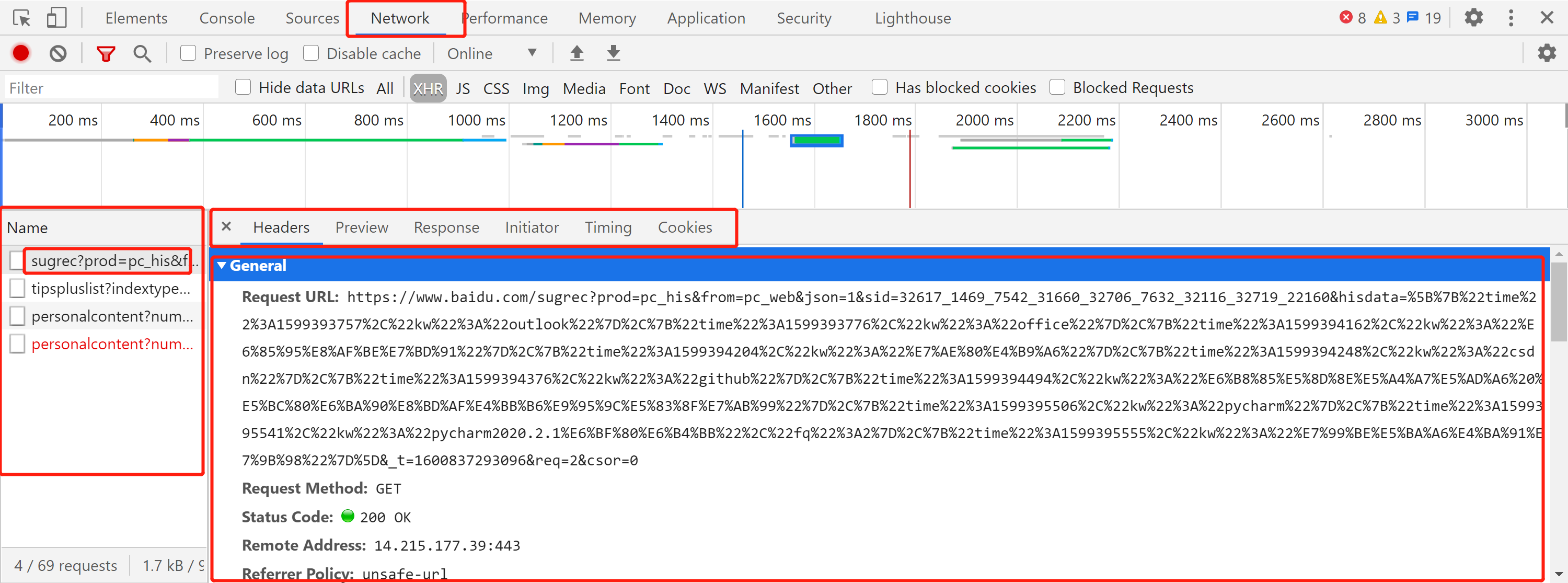The image size is (1568, 583).
Task: Check the Hide data URLs option
Action: coord(243,88)
